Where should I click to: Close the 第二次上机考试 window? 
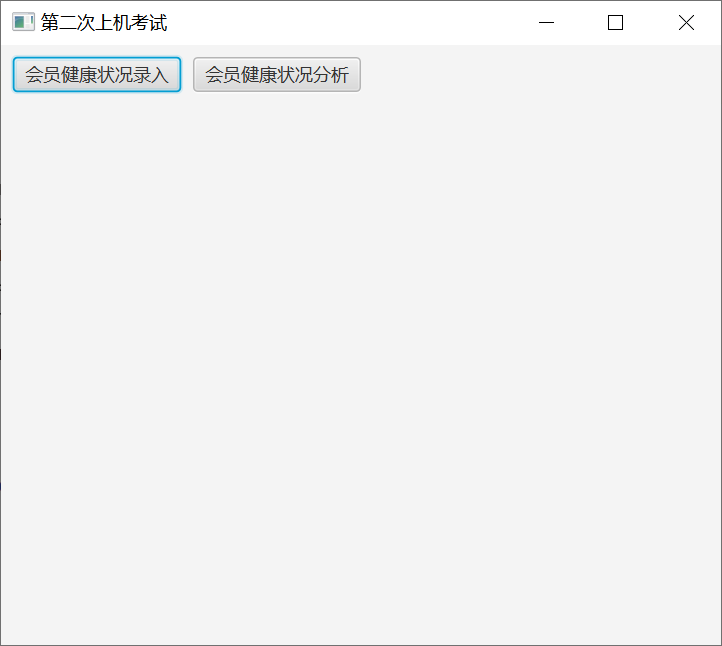point(686,23)
